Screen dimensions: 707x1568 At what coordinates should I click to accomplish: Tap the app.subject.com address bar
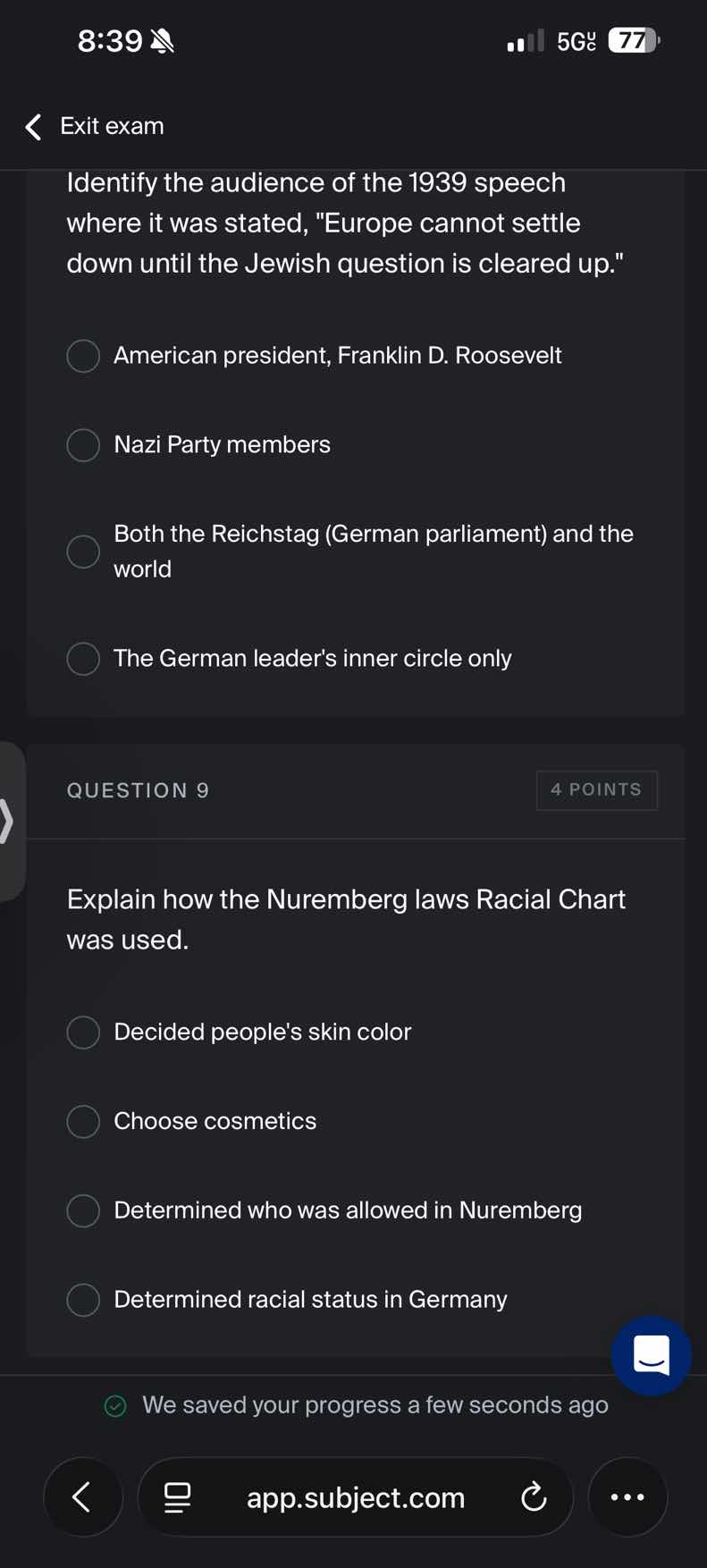pyautogui.click(x=355, y=1497)
